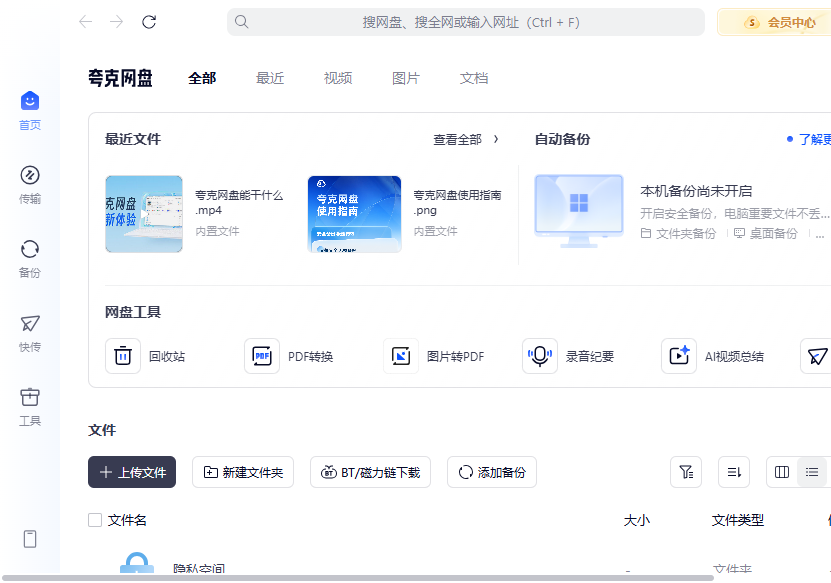Screen dimensions: 831x583
Task: Click the search magnifier icon
Action: pos(242,22)
